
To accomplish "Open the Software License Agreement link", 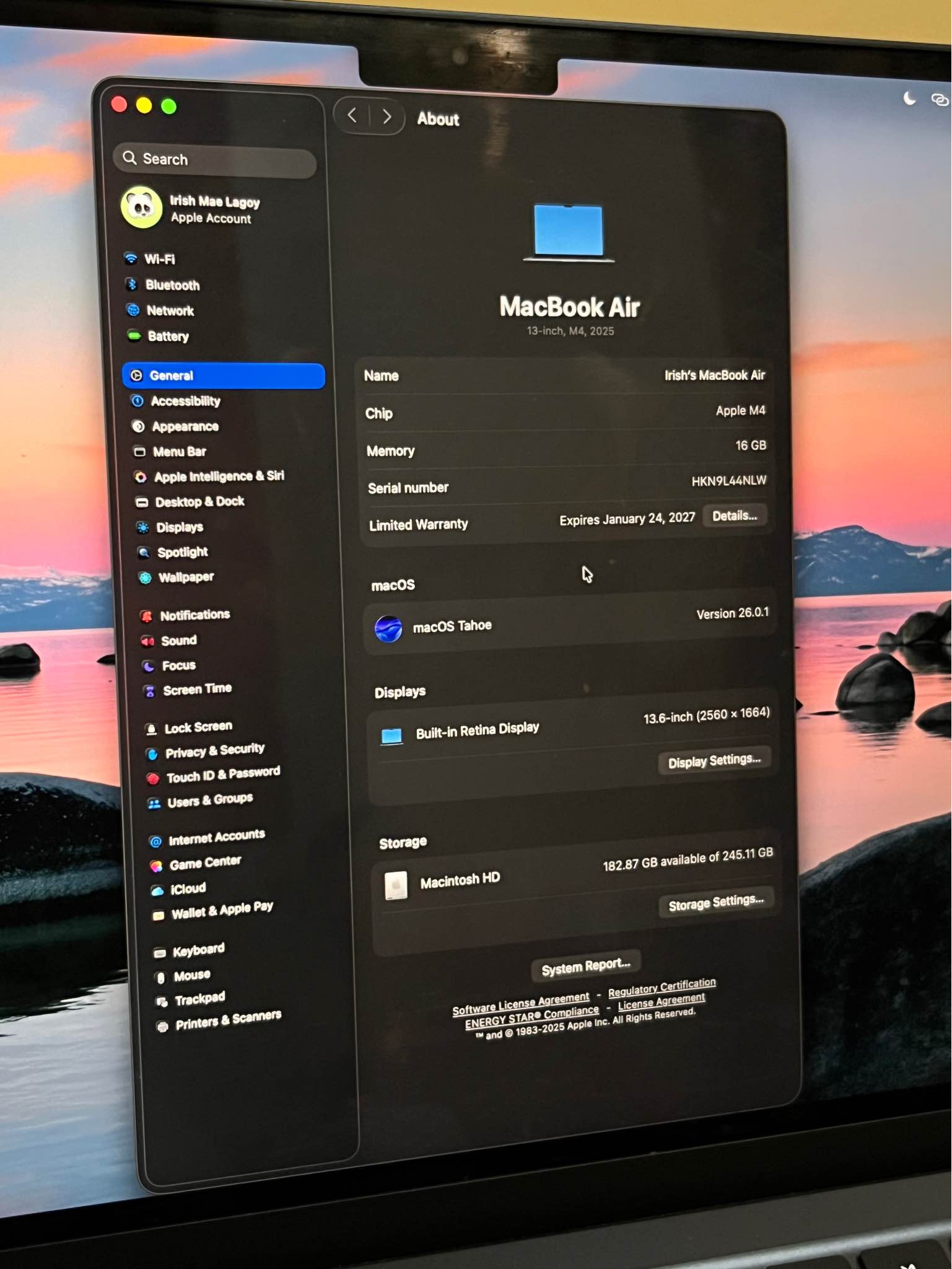I will pos(521,1004).
